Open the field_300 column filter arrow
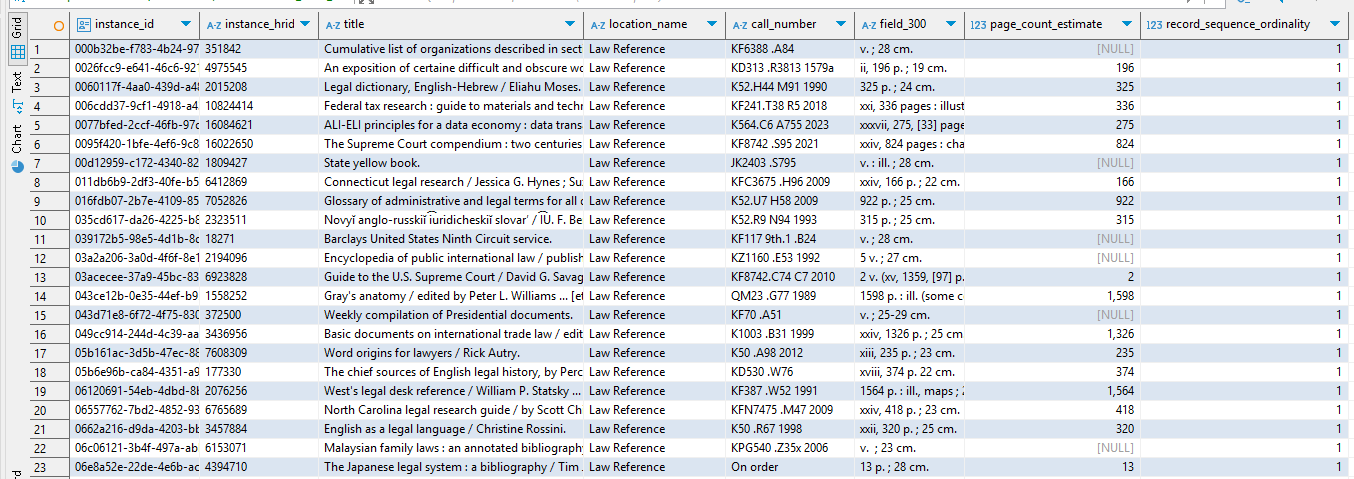The width and height of the screenshot is (1354, 479). point(951,24)
